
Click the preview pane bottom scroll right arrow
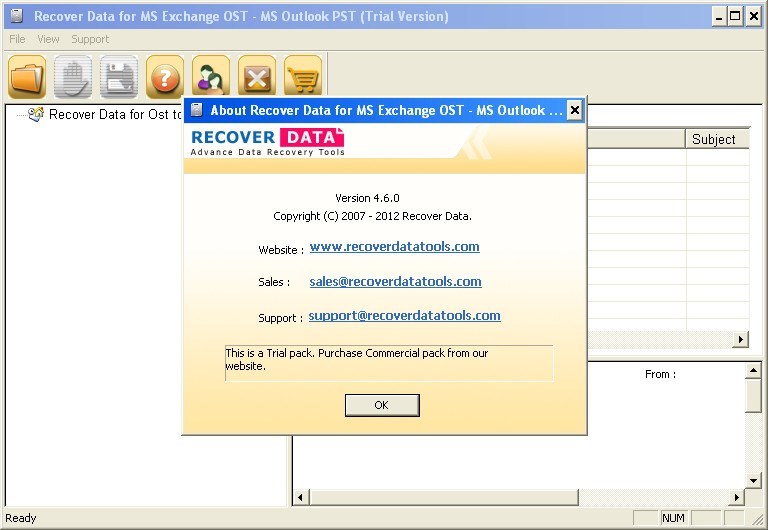(x=736, y=498)
